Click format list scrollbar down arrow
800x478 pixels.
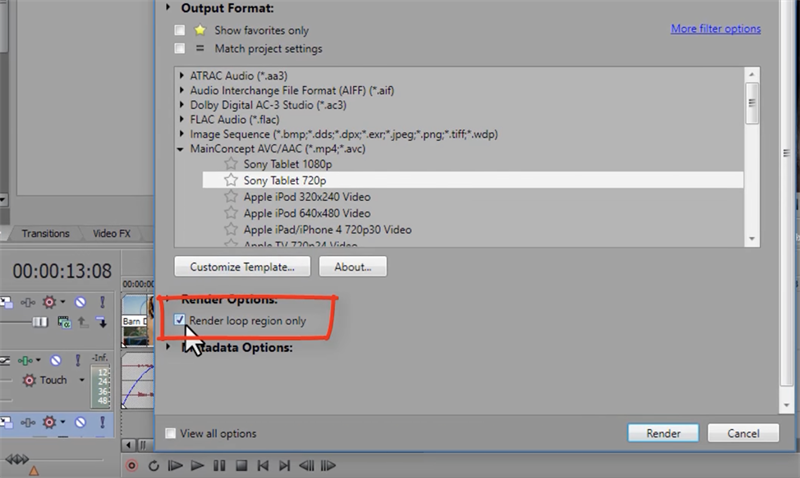pyautogui.click(x=752, y=239)
